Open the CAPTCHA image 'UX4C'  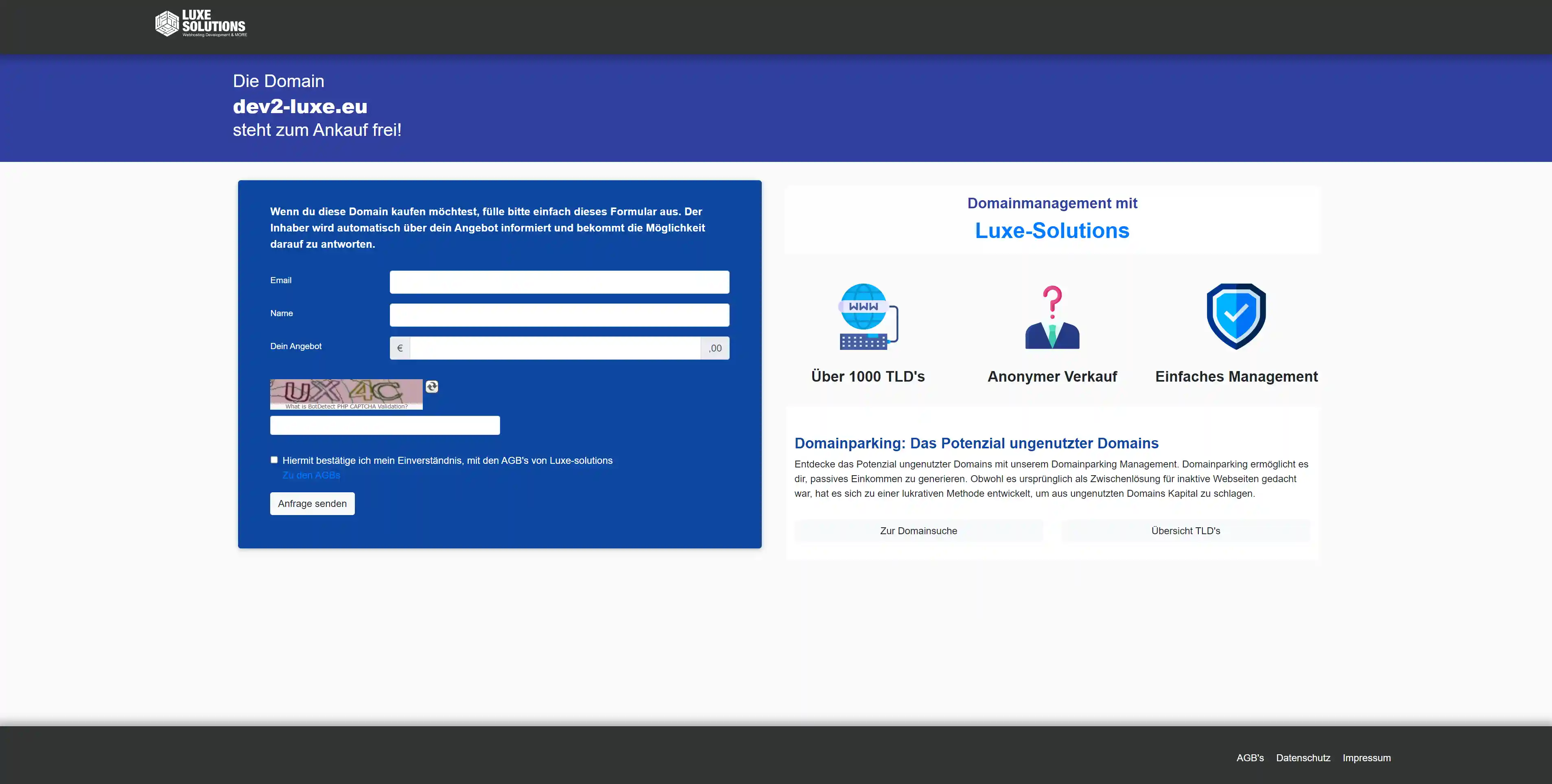click(x=346, y=391)
